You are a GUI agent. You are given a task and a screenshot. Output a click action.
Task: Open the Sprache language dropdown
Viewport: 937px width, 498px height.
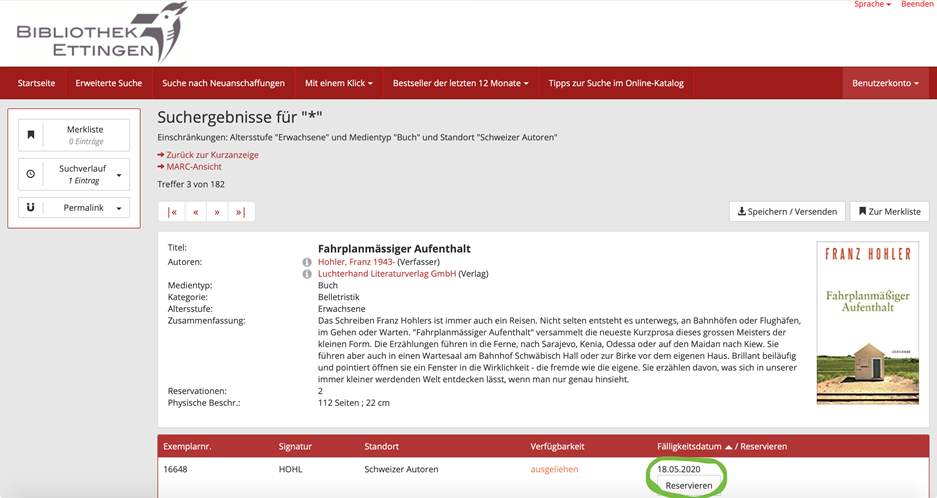click(872, 5)
